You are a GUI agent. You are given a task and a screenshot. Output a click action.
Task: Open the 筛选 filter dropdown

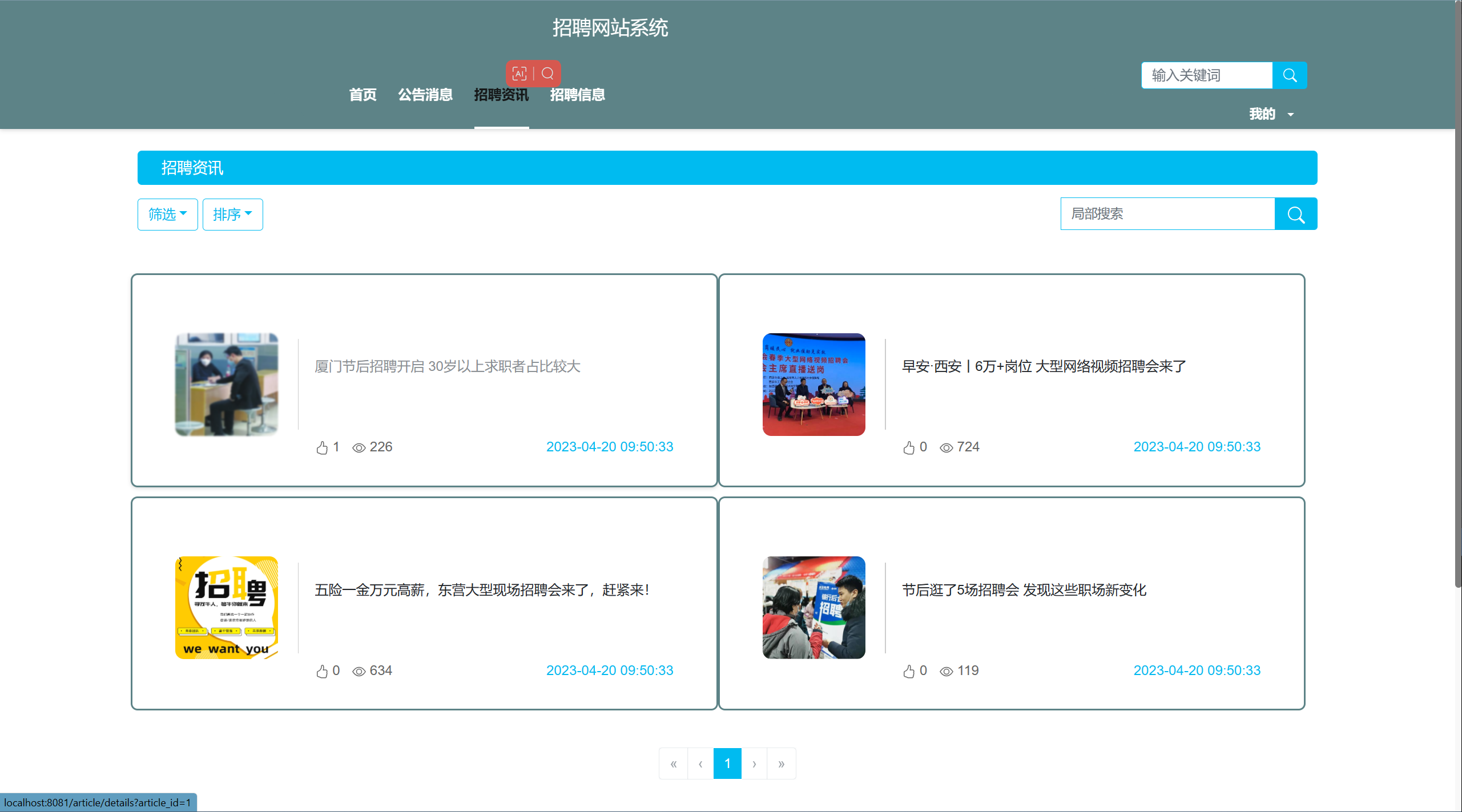(x=167, y=215)
